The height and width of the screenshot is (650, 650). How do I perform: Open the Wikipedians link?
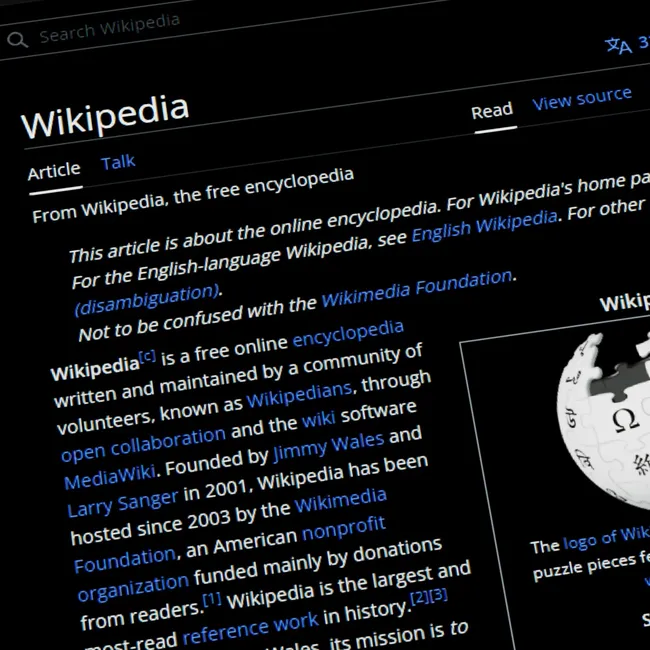299,395
